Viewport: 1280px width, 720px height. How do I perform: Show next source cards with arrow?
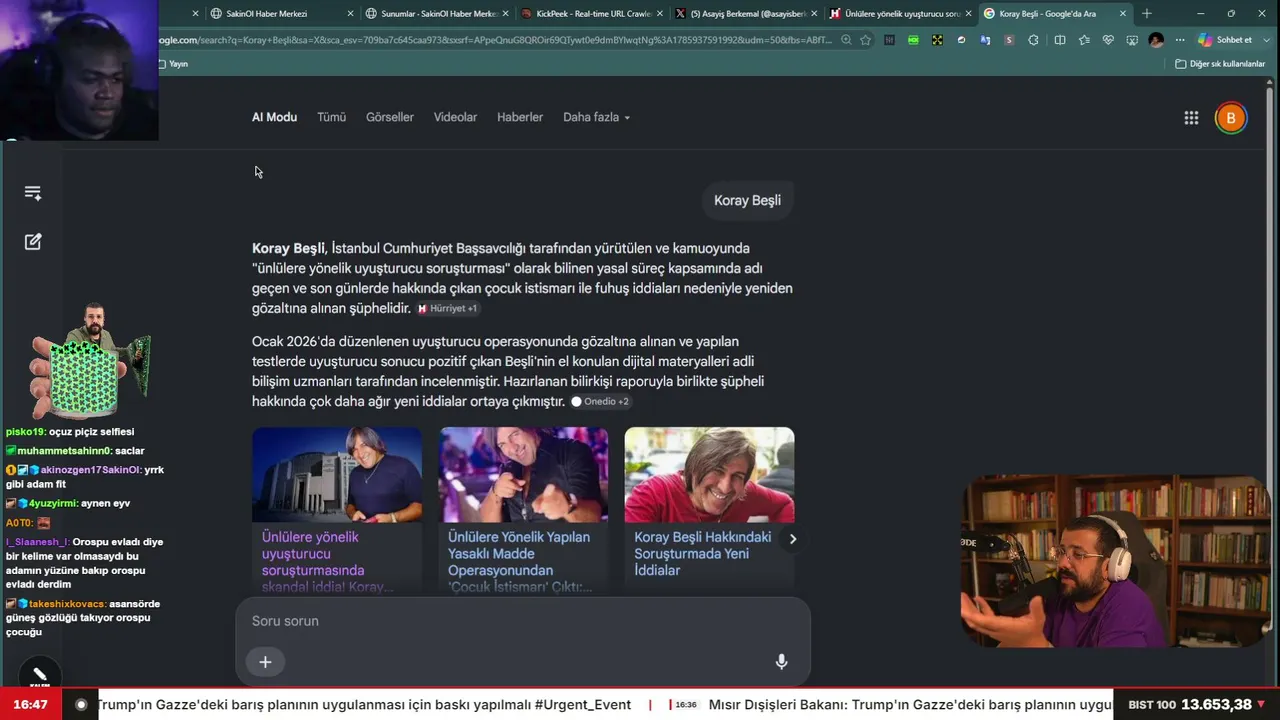point(792,539)
